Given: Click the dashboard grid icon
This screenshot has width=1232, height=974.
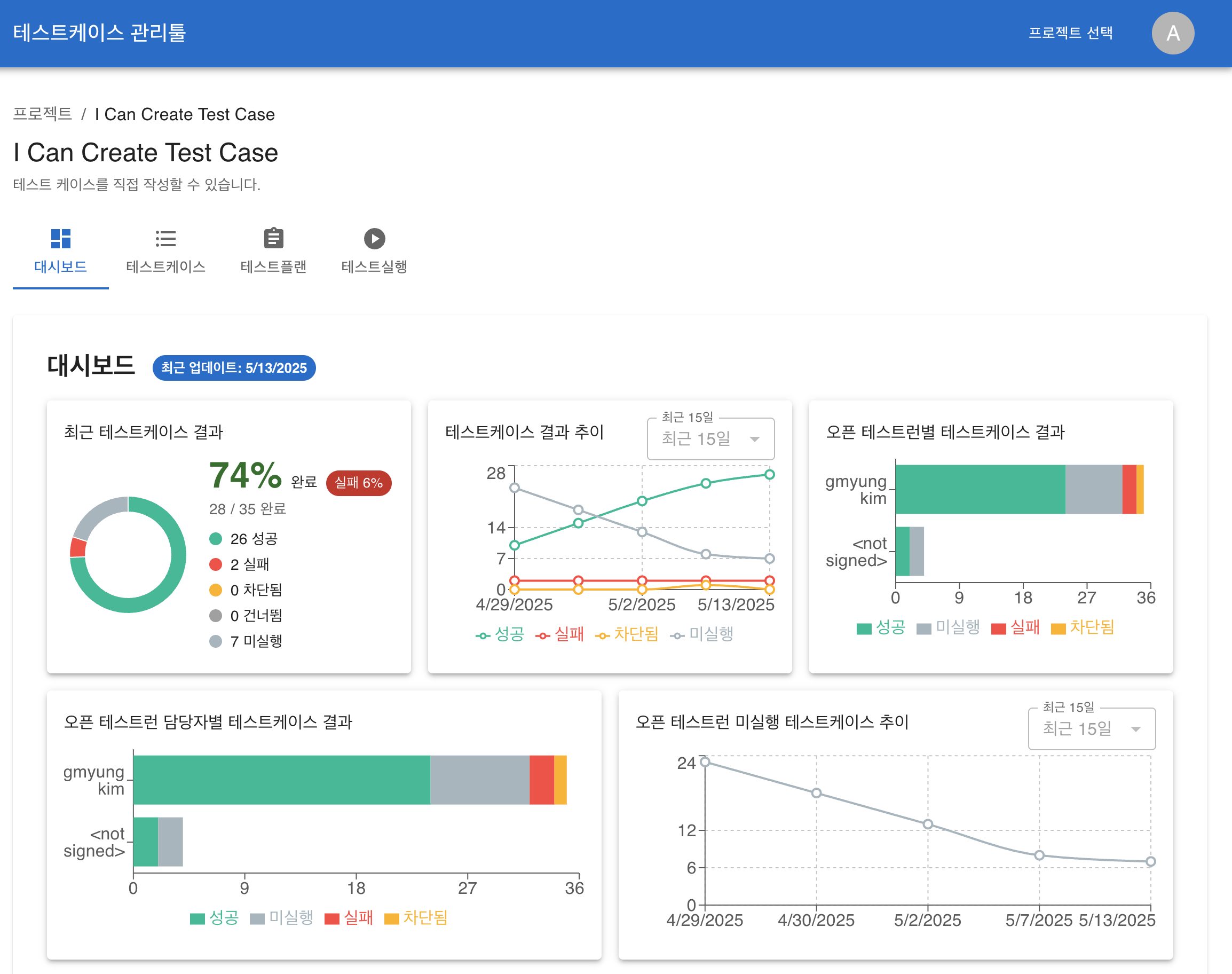Looking at the screenshot, I should [x=60, y=238].
